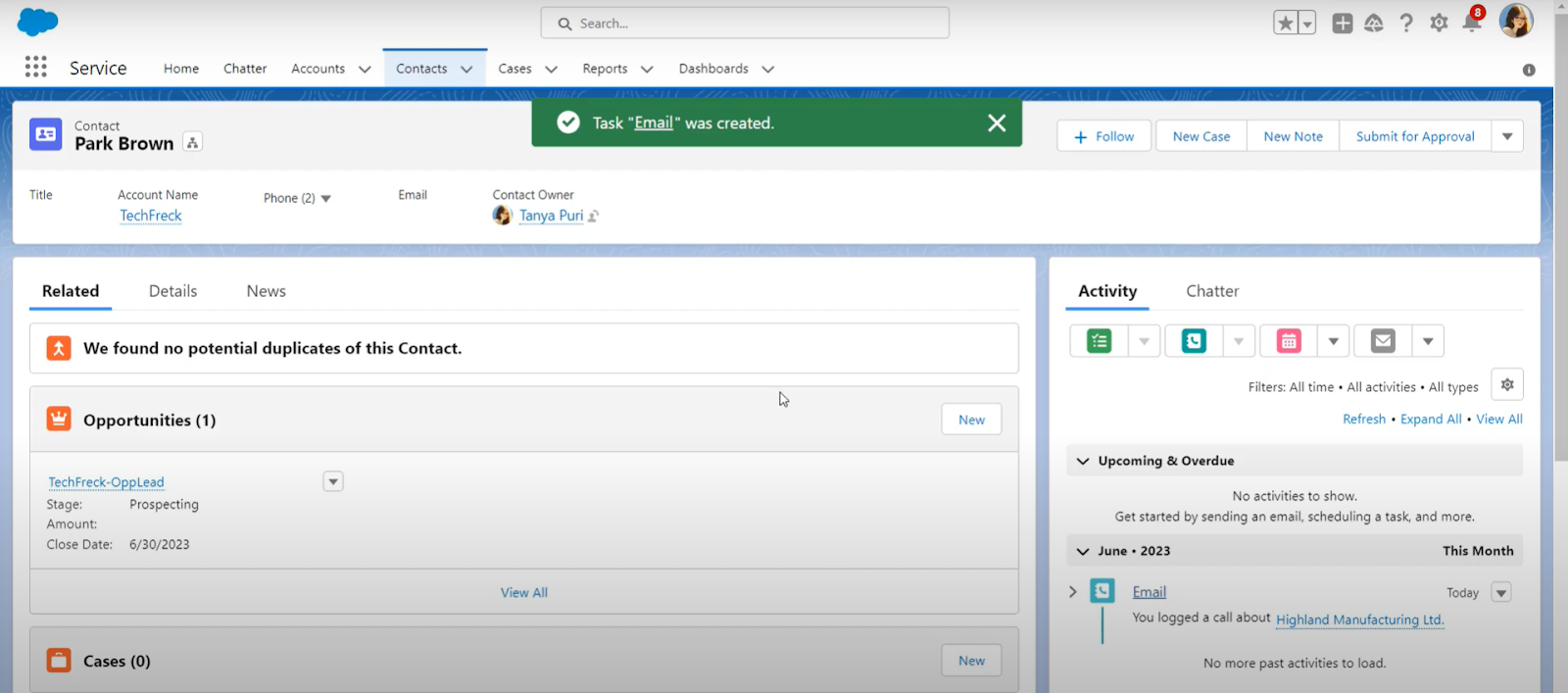Open the Reports tab dropdown chevron
Screen dimensions: 1568x693
click(x=647, y=70)
